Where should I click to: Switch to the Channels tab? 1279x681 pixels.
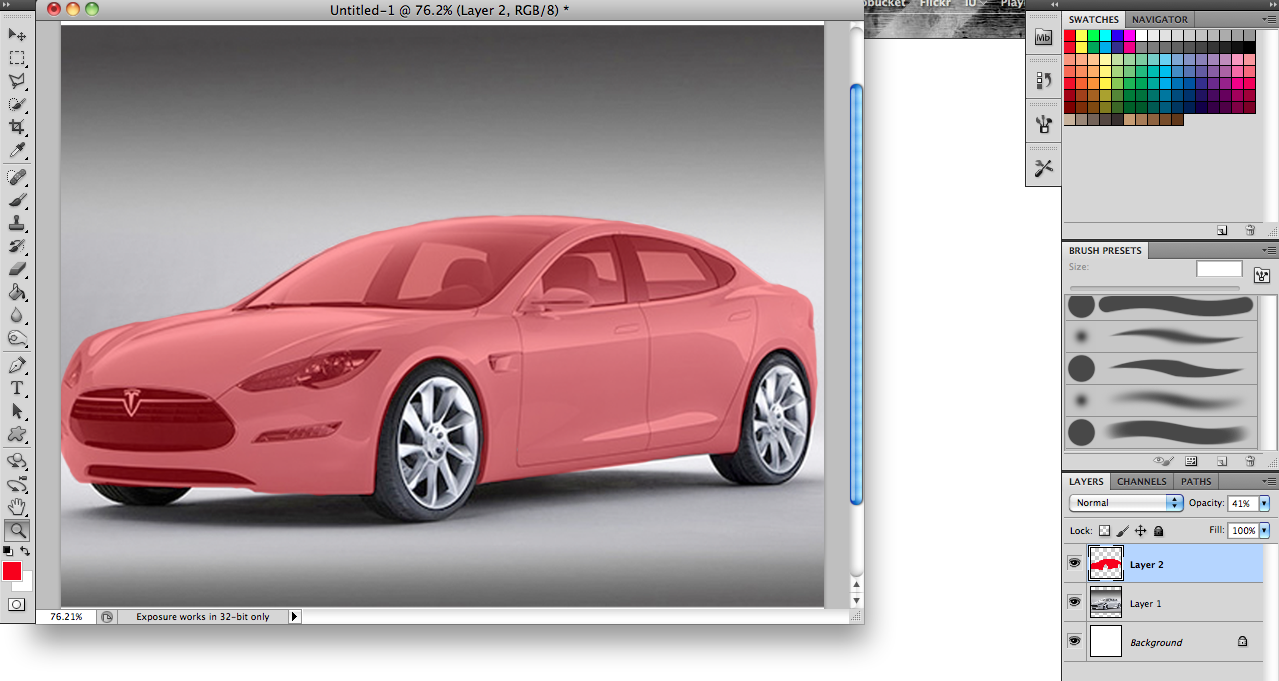pyautogui.click(x=1141, y=481)
